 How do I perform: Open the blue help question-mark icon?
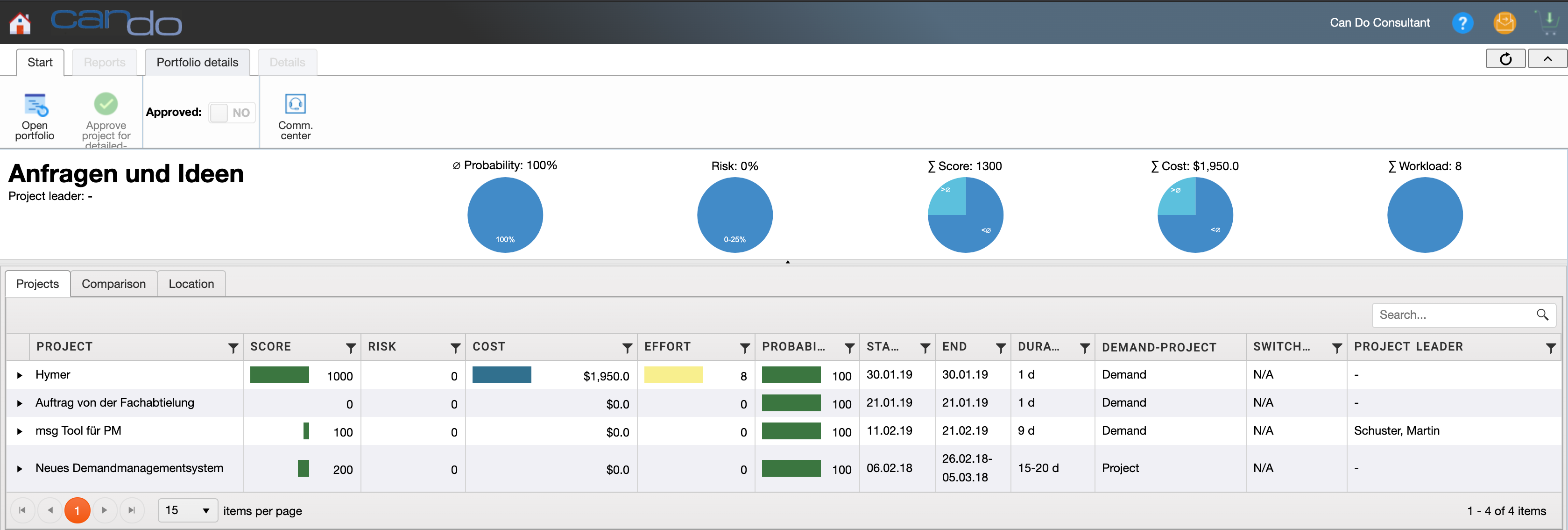pos(1462,23)
